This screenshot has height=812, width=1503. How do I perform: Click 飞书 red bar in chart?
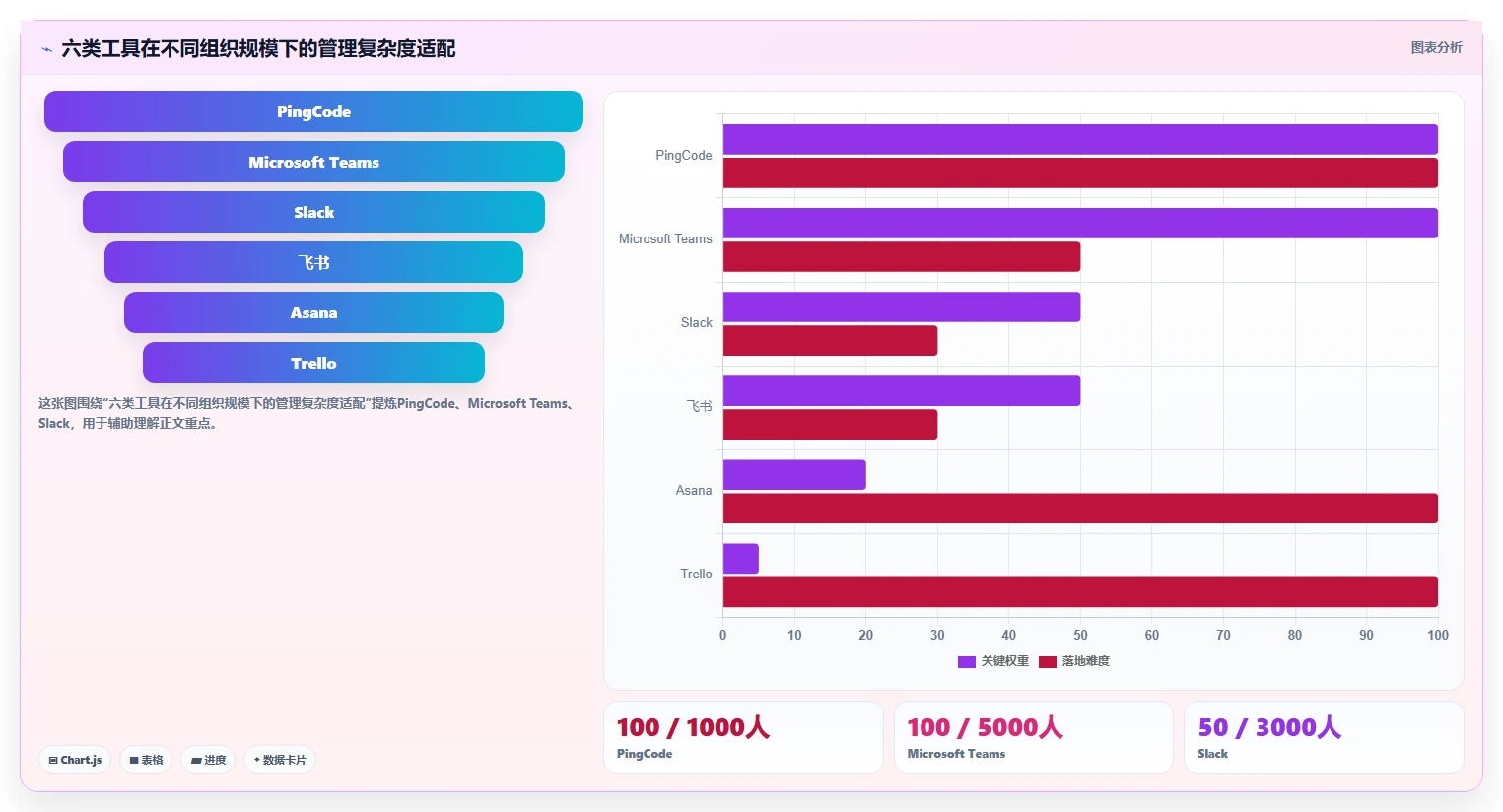[830, 424]
